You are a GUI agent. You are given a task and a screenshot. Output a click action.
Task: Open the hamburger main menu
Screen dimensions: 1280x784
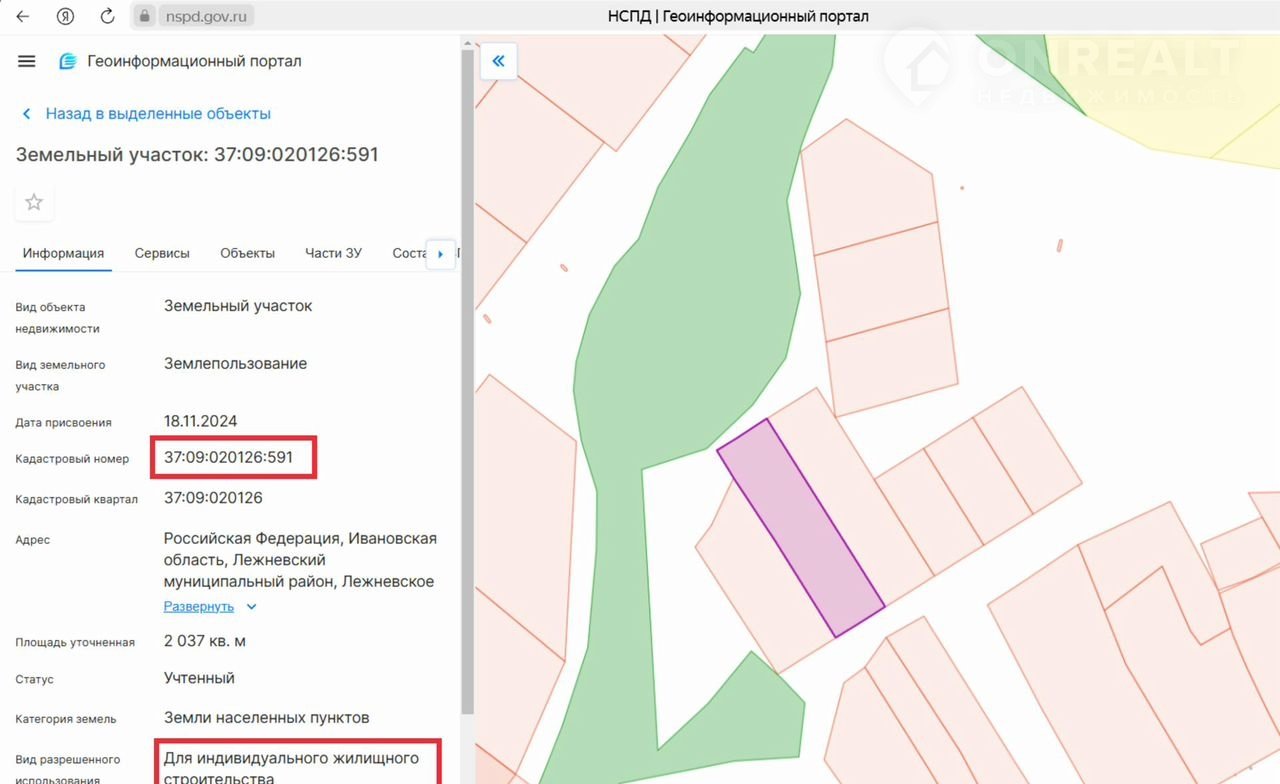[x=27, y=61]
